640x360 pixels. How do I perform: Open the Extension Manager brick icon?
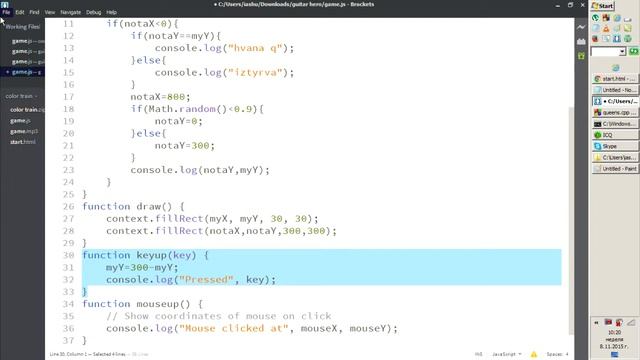[x=581, y=41]
